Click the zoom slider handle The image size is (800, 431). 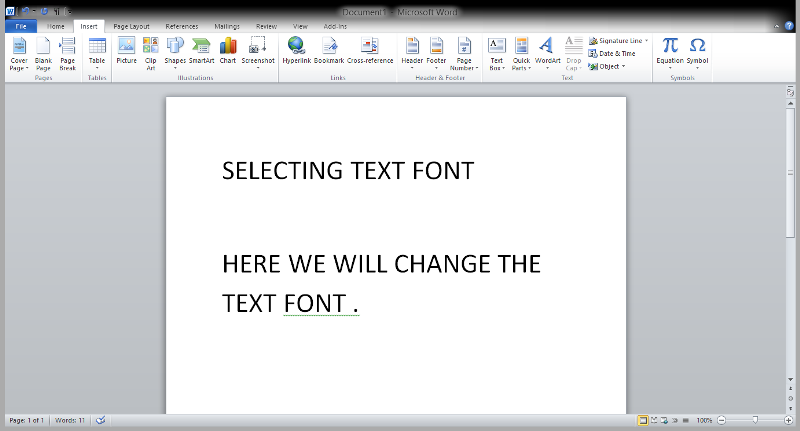coord(755,420)
